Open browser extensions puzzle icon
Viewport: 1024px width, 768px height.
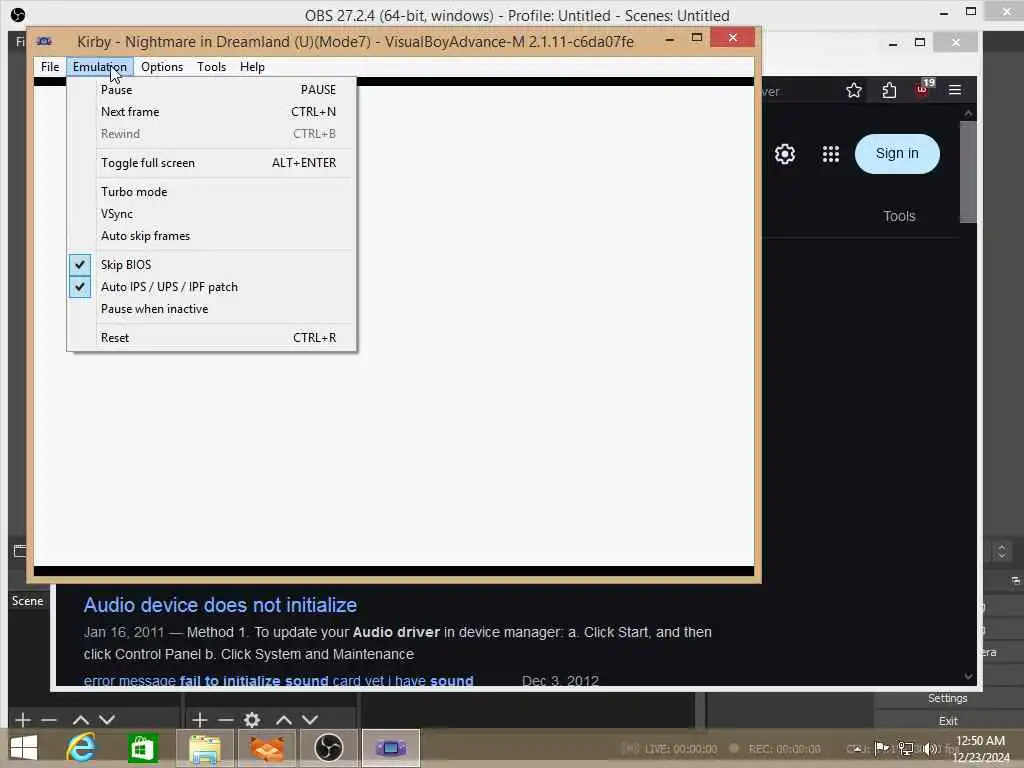pyautogui.click(x=889, y=90)
